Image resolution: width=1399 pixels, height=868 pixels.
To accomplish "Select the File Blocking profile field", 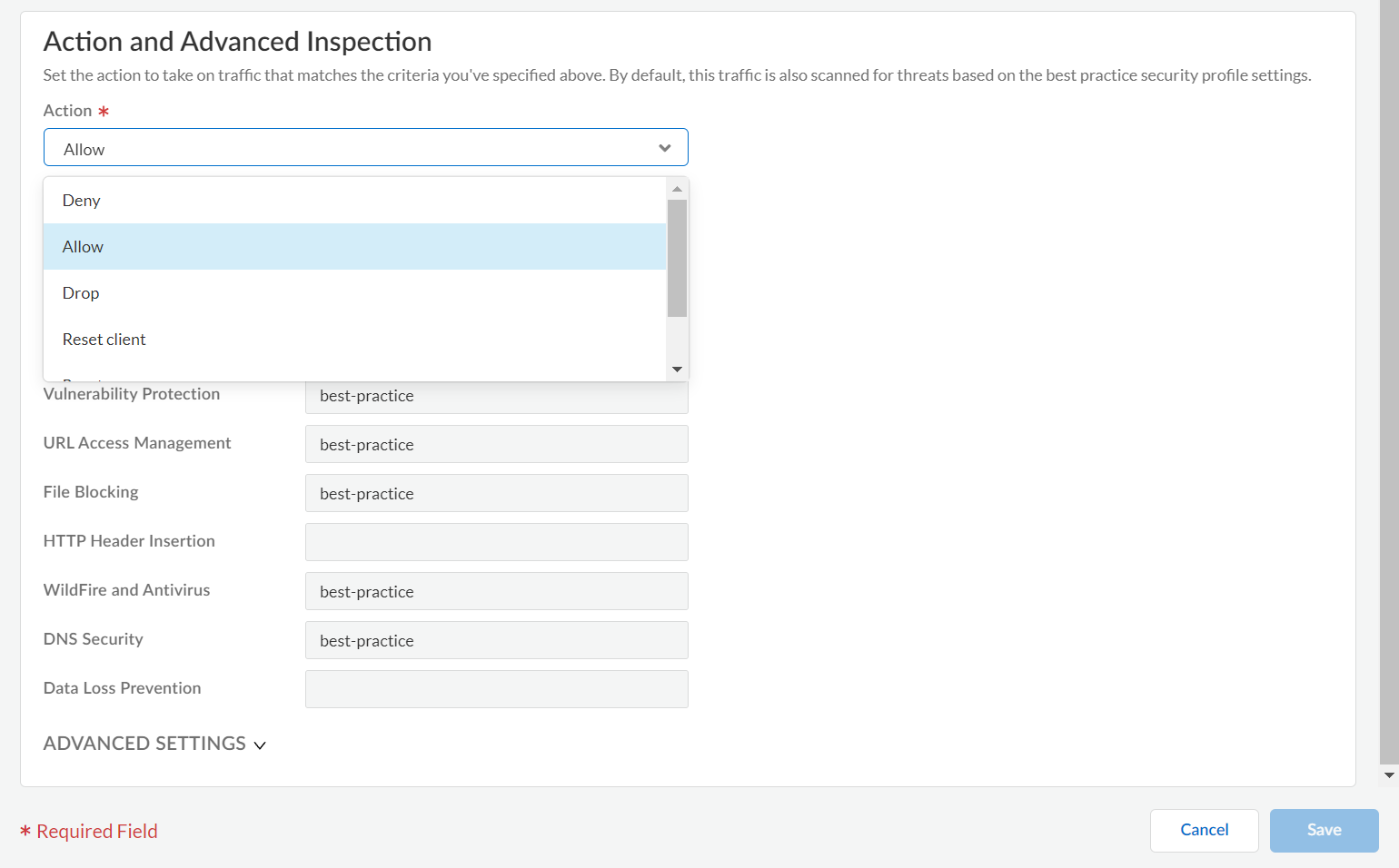I will pos(496,493).
